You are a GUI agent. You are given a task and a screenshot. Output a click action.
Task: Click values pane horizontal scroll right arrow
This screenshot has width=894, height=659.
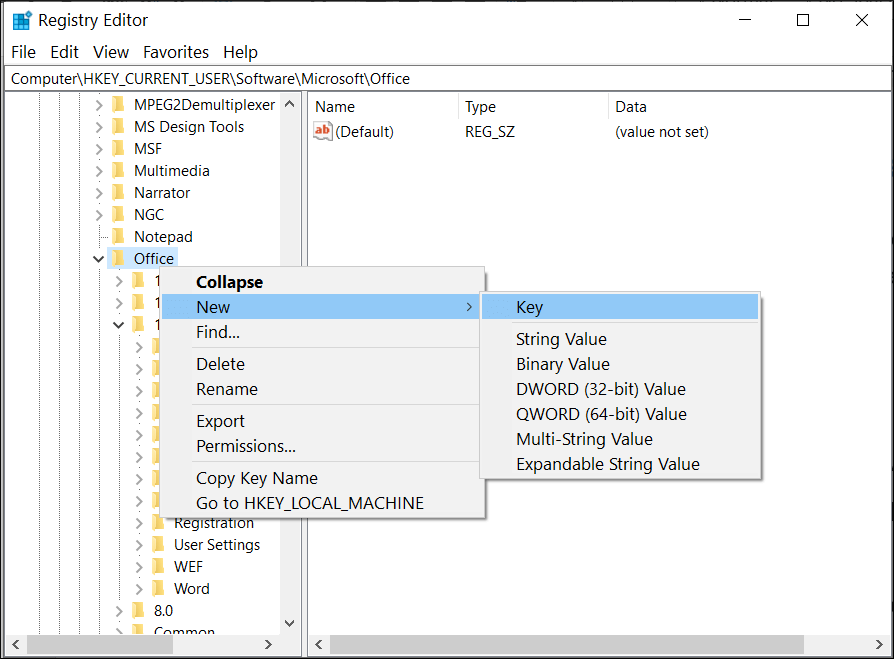879,645
